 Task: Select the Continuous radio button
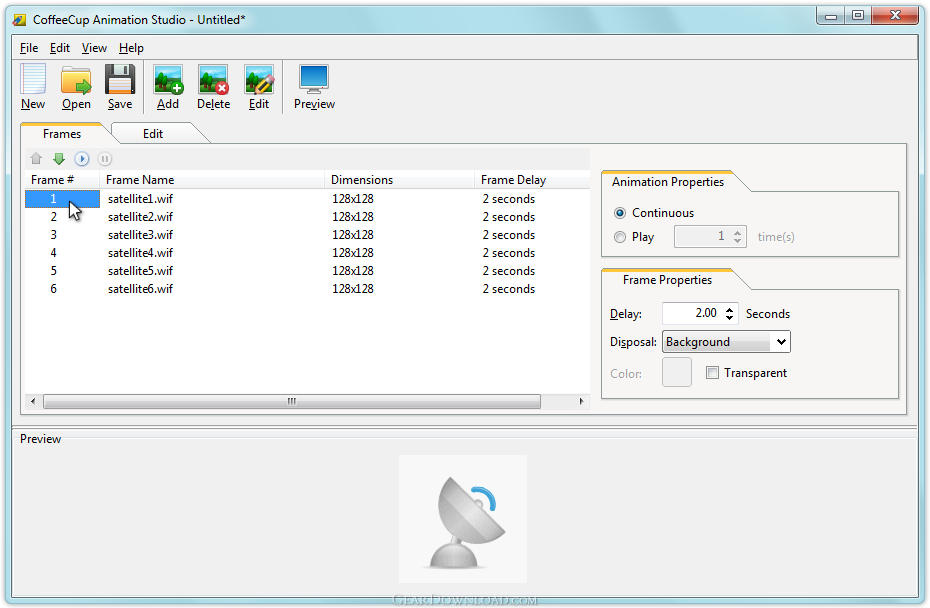click(620, 213)
